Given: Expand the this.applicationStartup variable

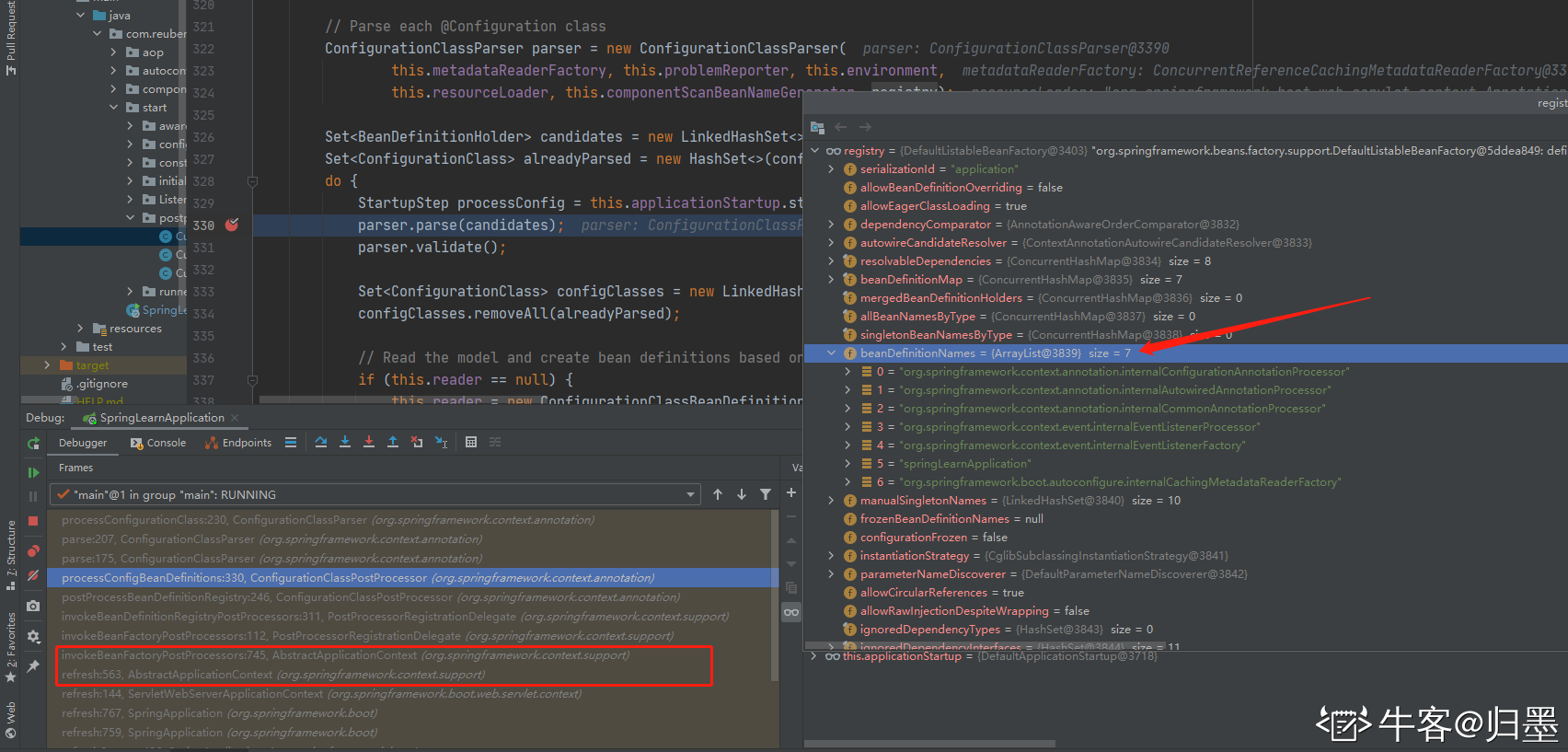Looking at the screenshot, I should tap(813, 656).
